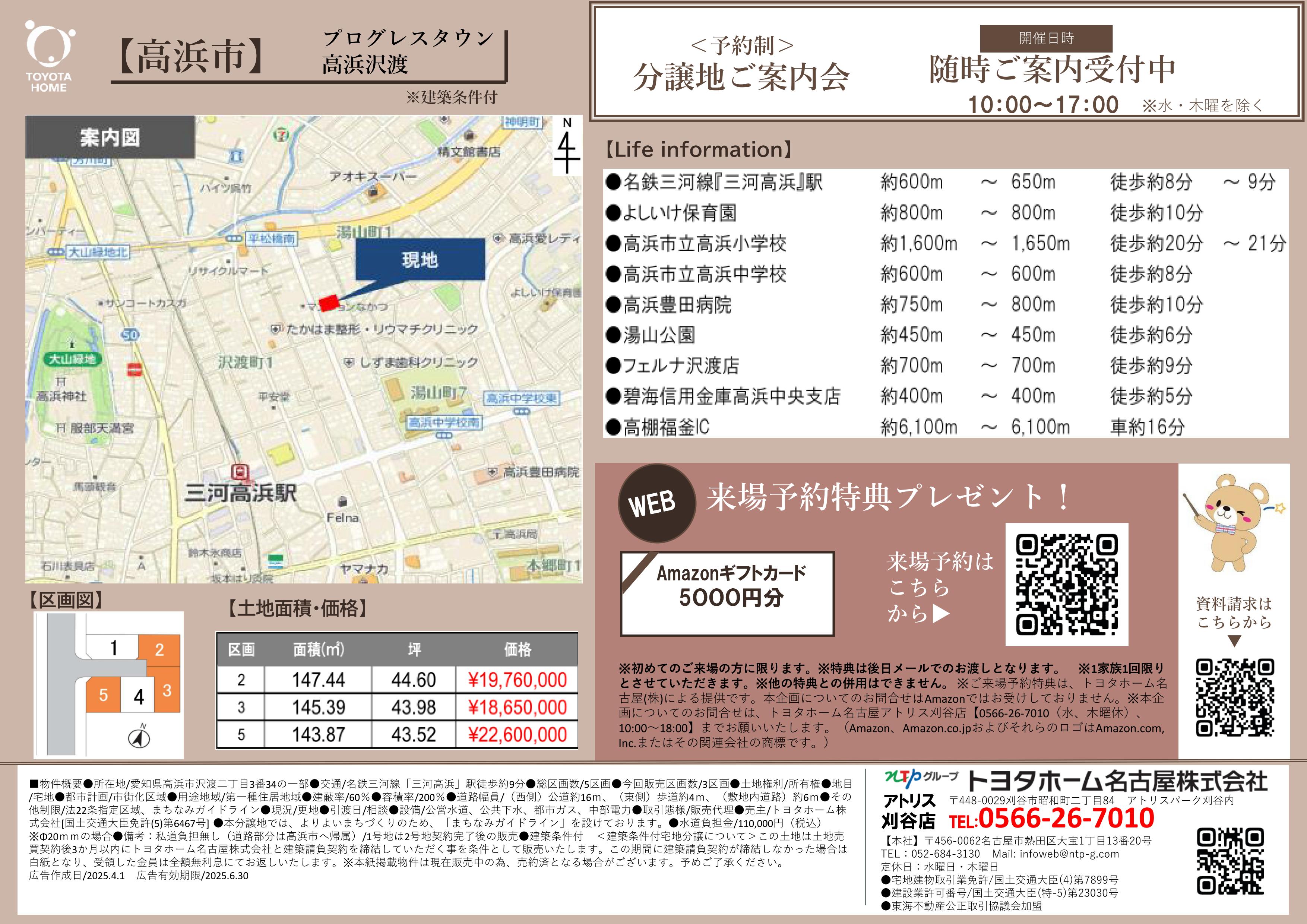1307x924 pixels.
Task: Click the area value 147.44
Action: [x=318, y=680]
